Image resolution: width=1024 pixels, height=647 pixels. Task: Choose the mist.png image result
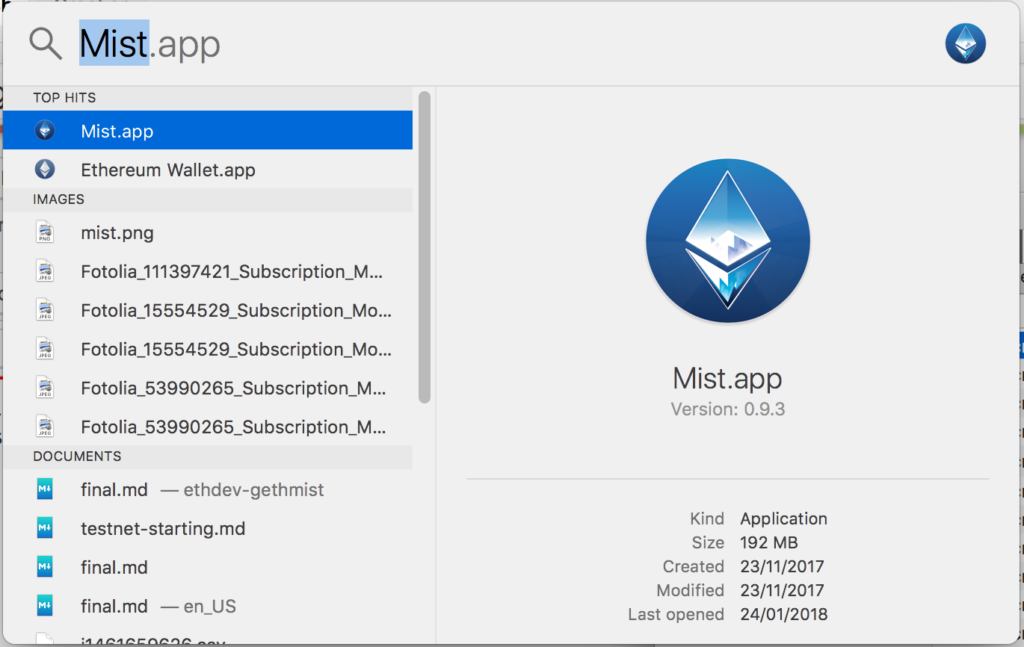pos(117,233)
